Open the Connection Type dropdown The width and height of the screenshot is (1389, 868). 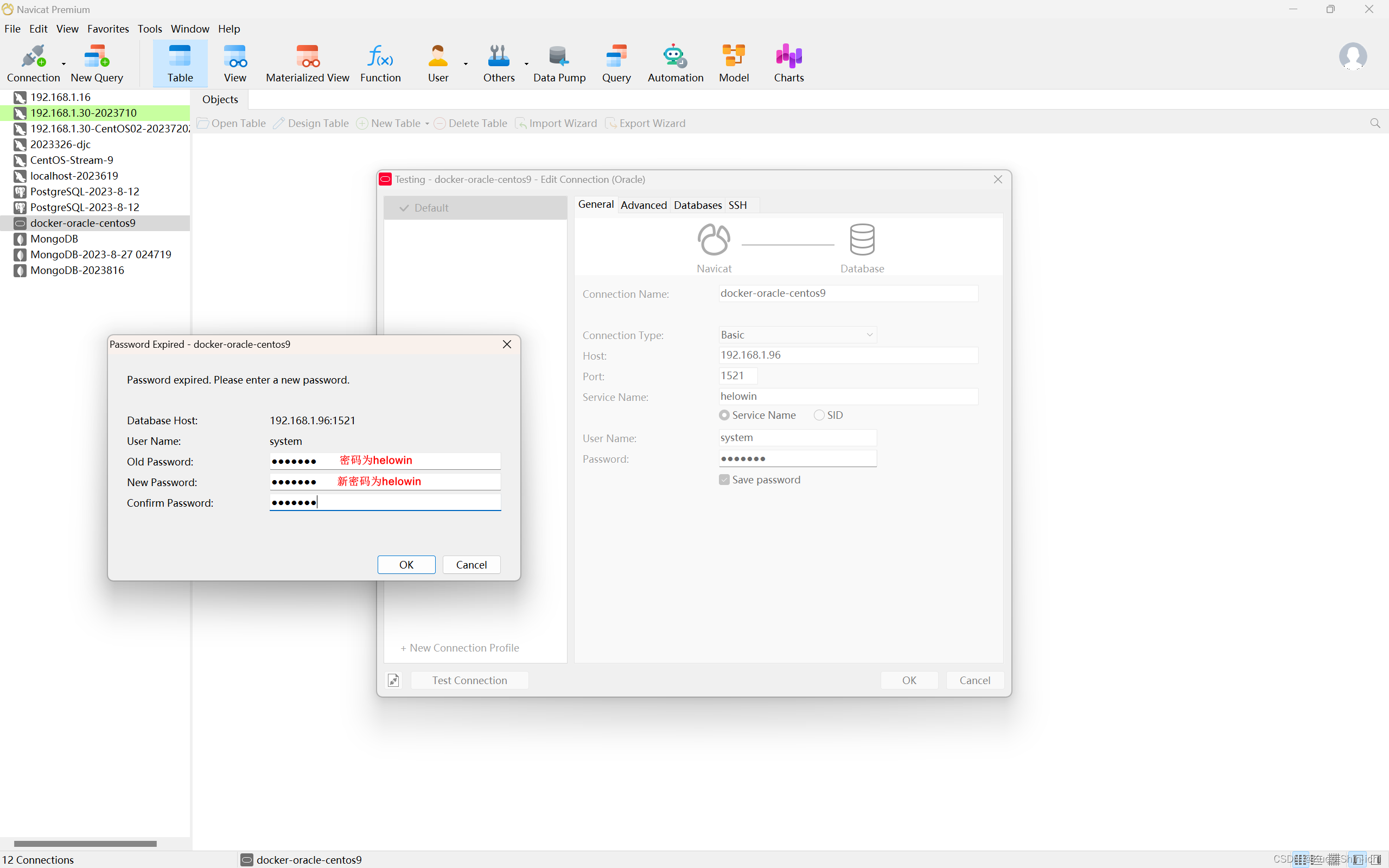[797, 335]
